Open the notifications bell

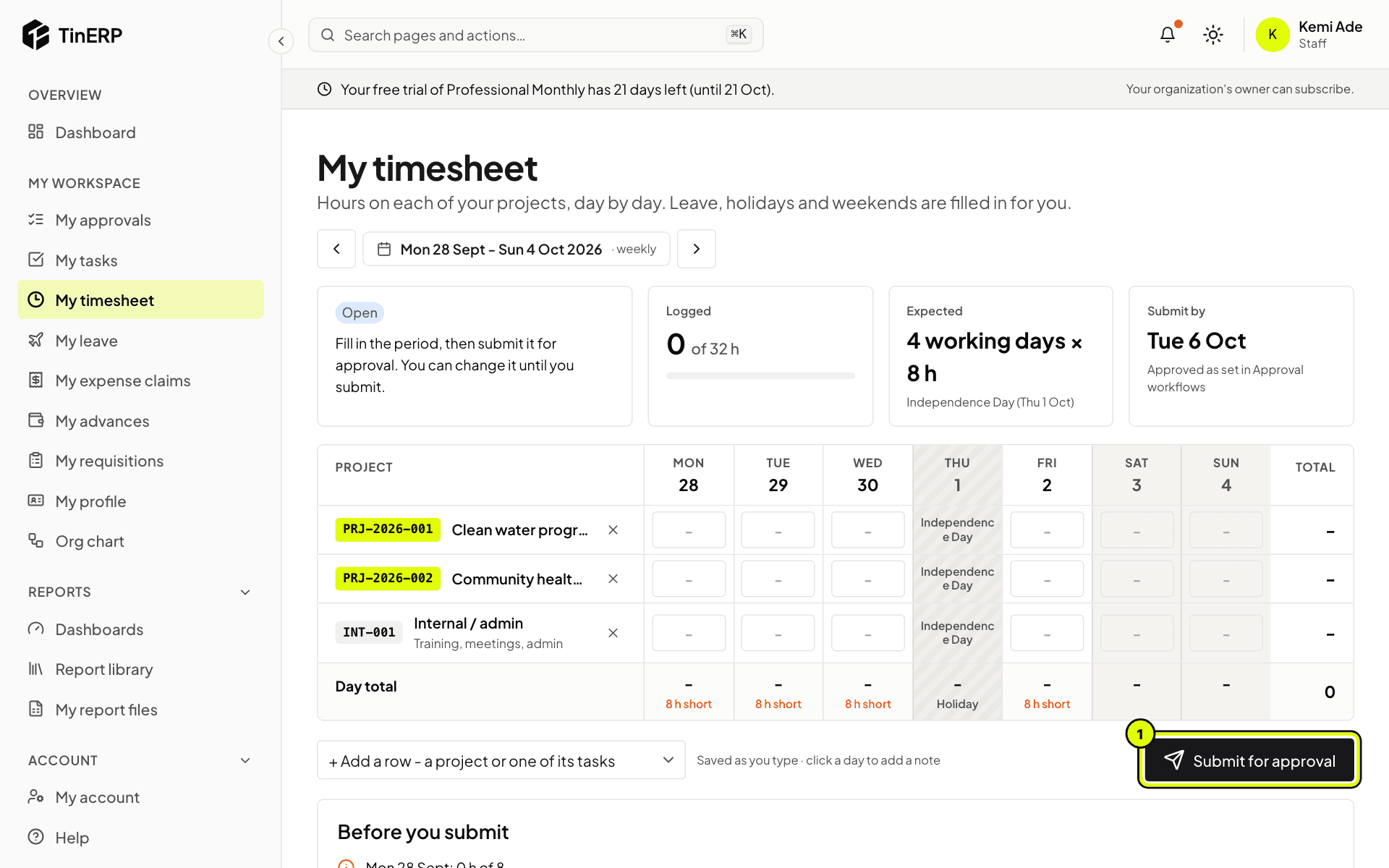tap(1168, 35)
